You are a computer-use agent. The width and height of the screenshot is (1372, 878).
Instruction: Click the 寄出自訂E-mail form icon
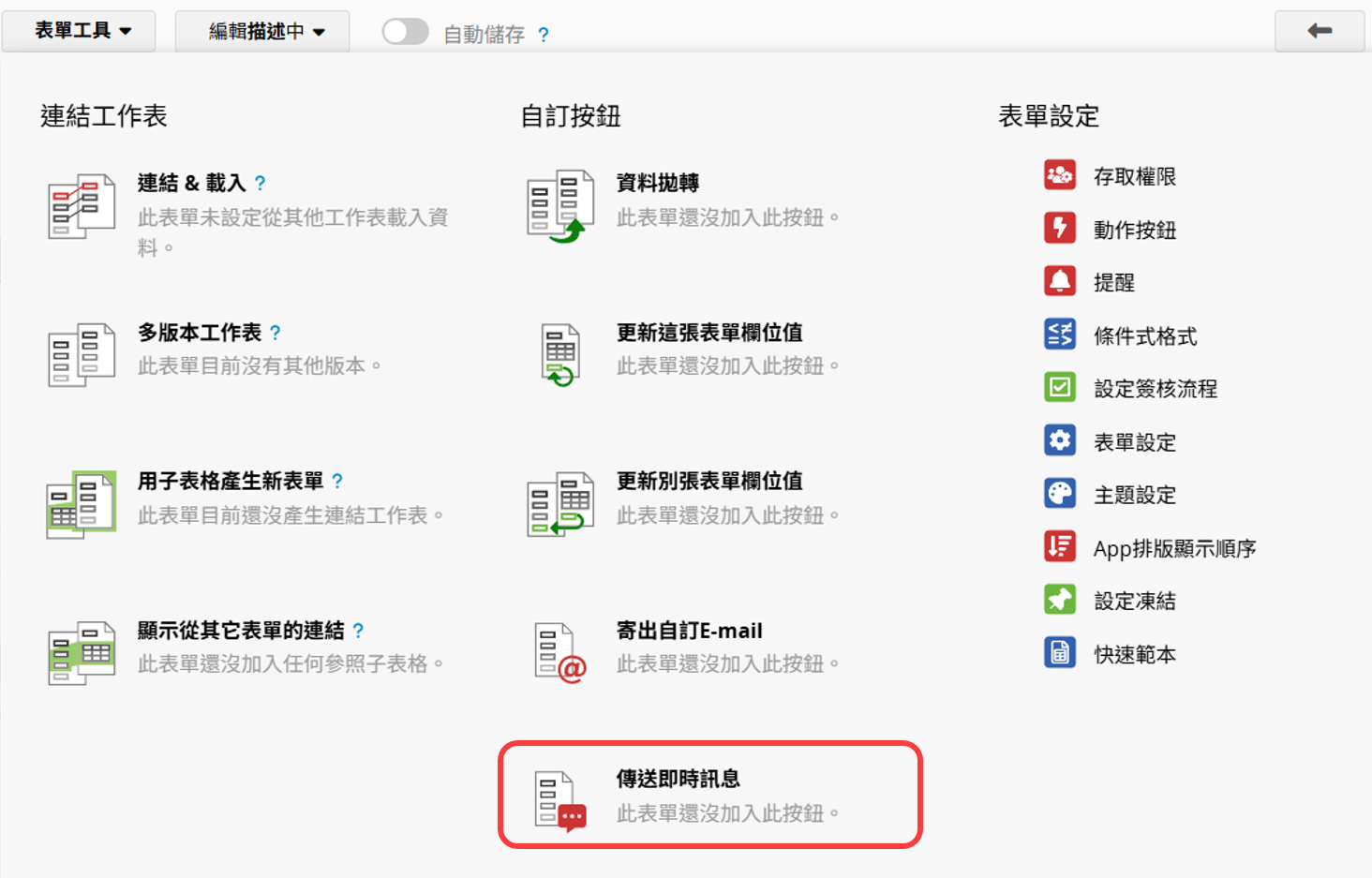(x=559, y=652)
